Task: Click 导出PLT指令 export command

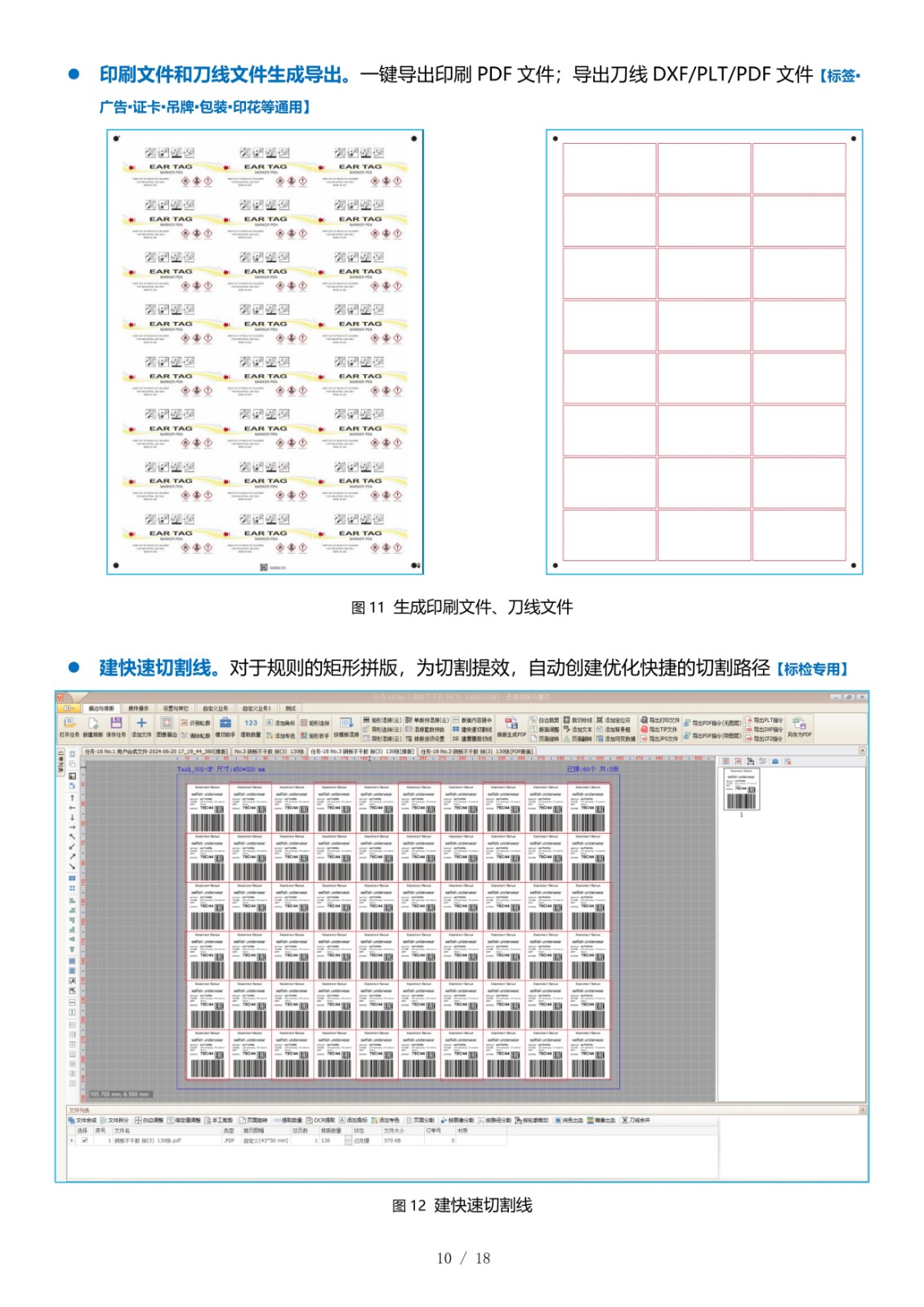Action: [x=765, y=720]
